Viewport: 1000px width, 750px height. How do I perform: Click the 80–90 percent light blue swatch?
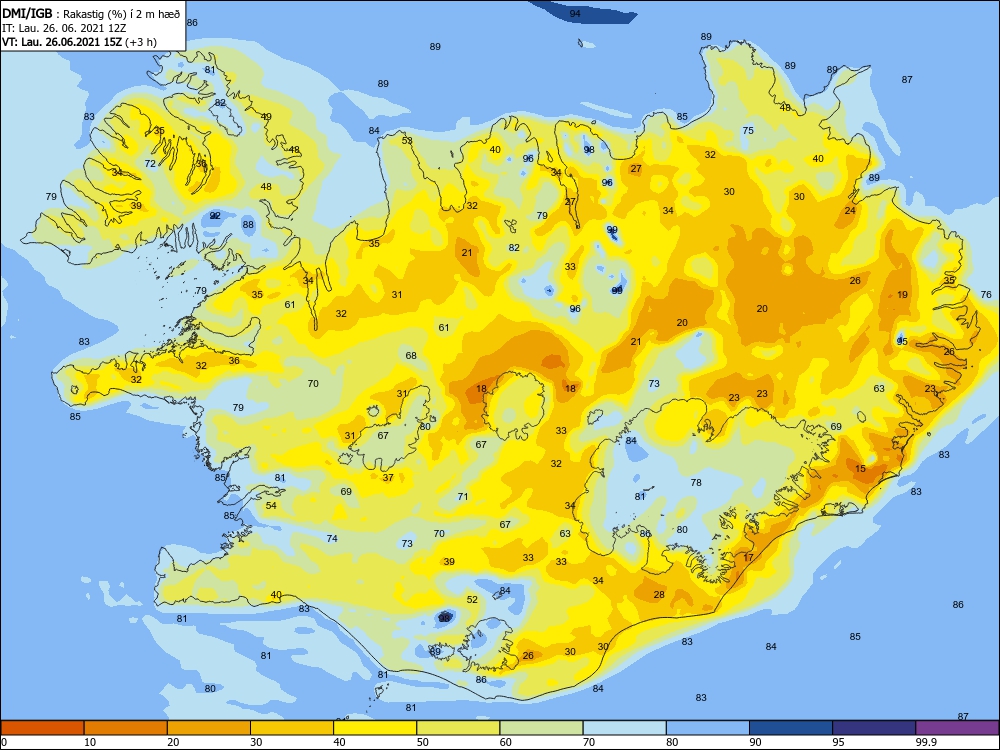[707, 728]
